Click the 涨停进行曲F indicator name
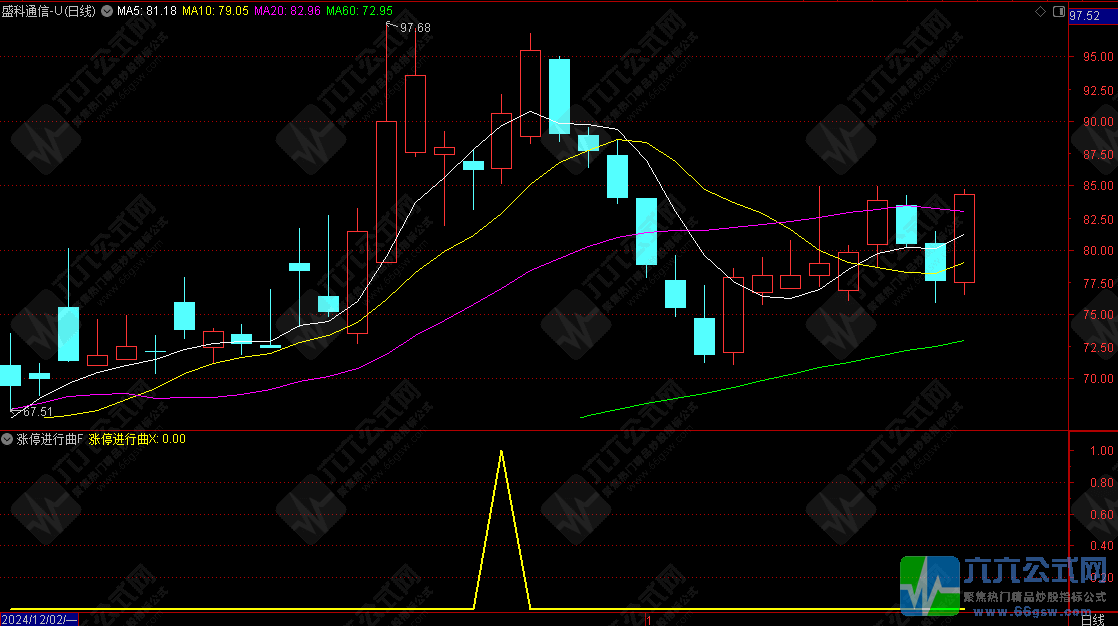 (x=50, y=439)
